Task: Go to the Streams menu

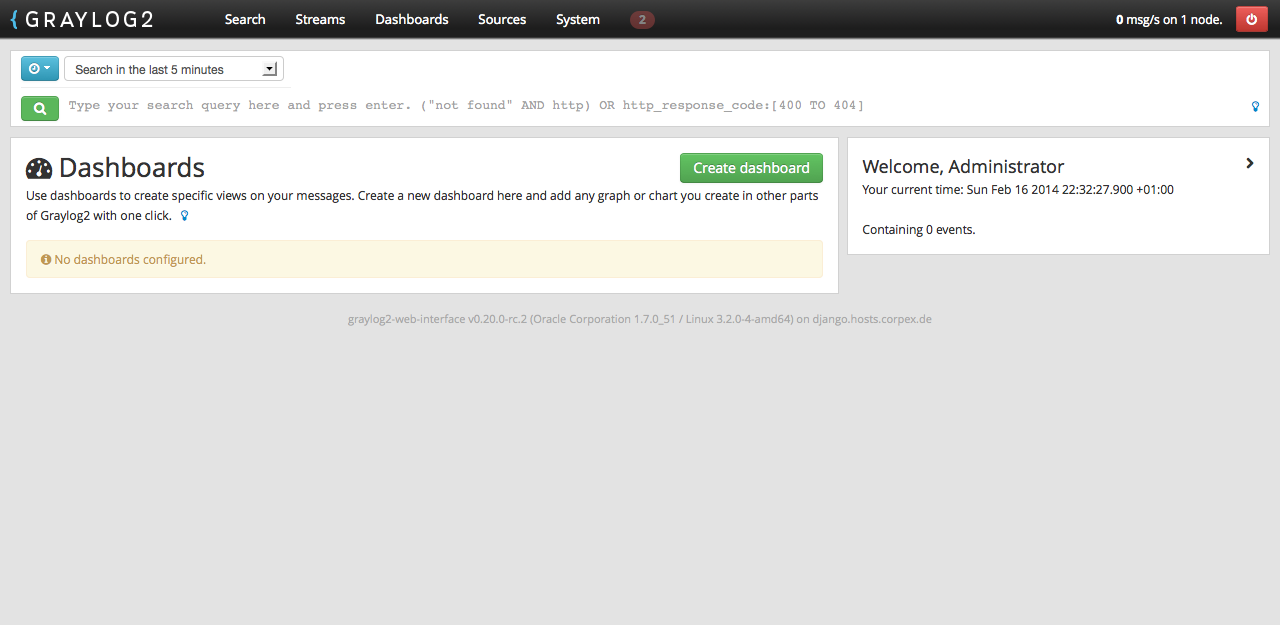Action: (x=320, y=19)
